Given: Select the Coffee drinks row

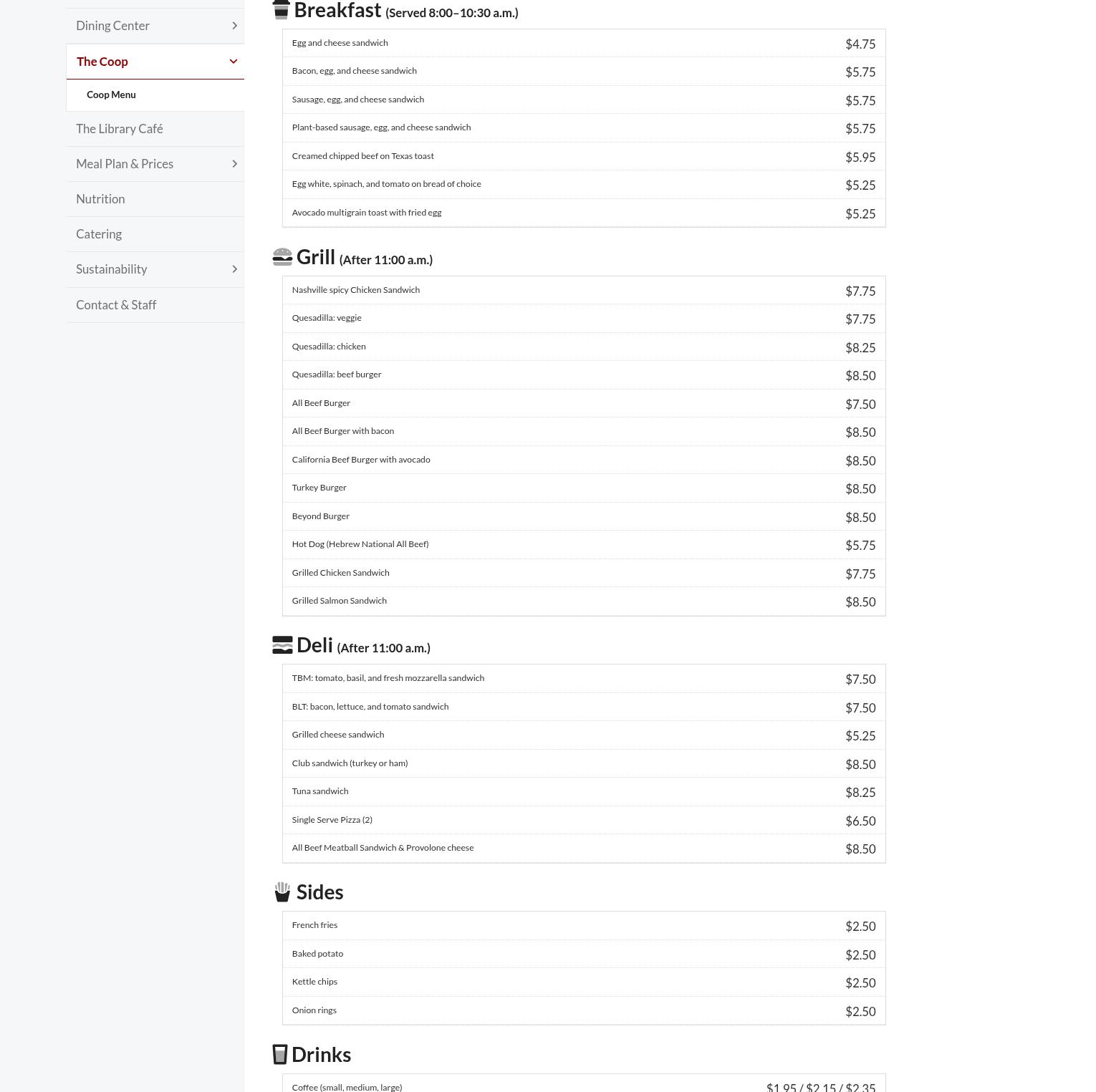Looking at the screenshot, I should [x=584, y=1085].
